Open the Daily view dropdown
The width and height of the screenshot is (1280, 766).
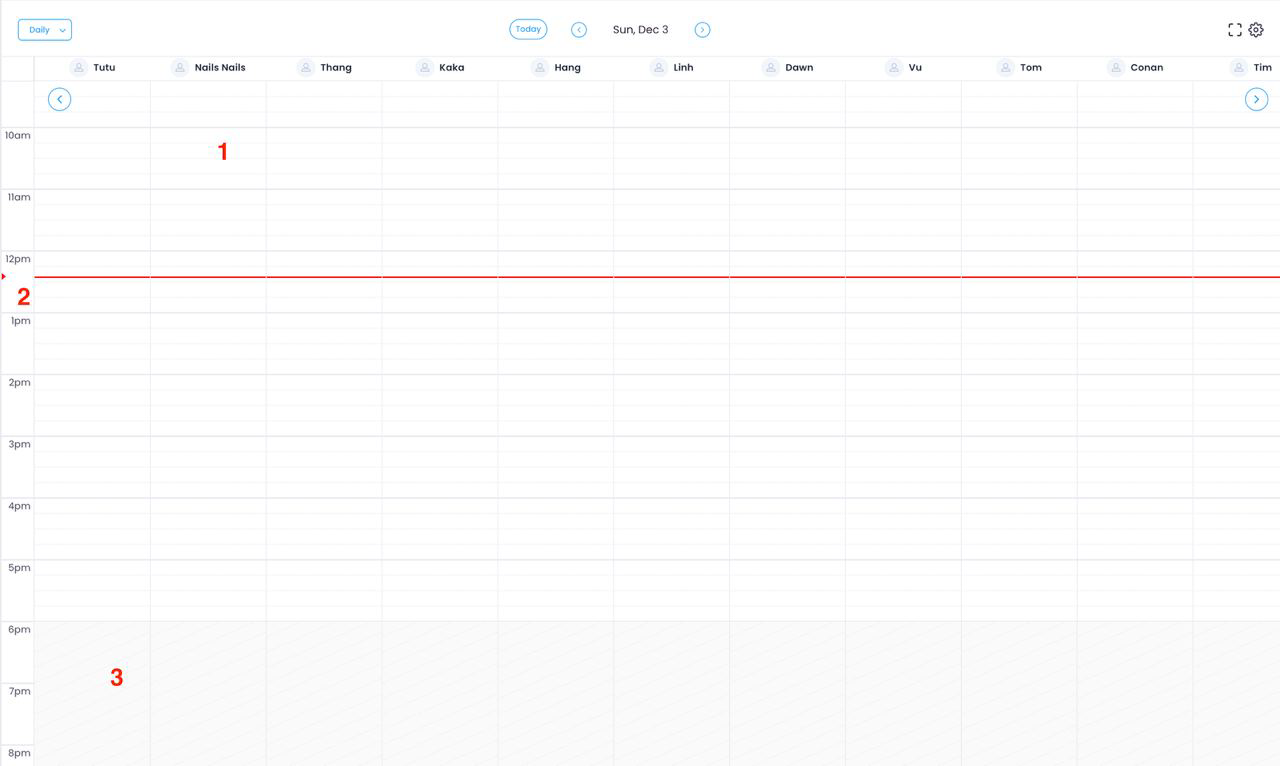[45, 30]
